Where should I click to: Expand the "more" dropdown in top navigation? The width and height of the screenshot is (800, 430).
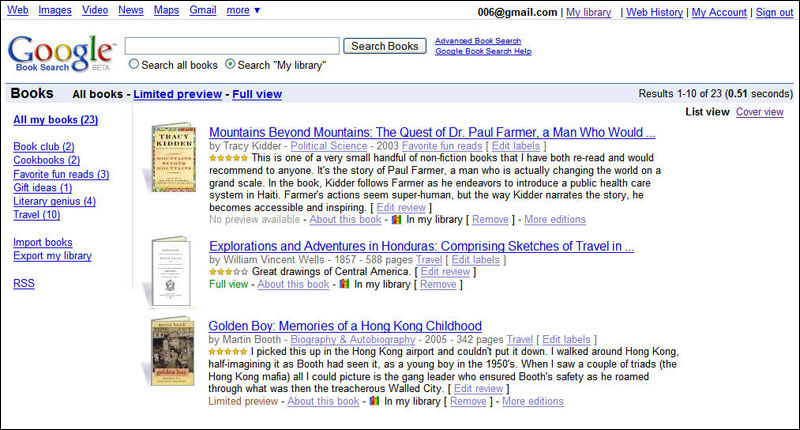[243, 11]
